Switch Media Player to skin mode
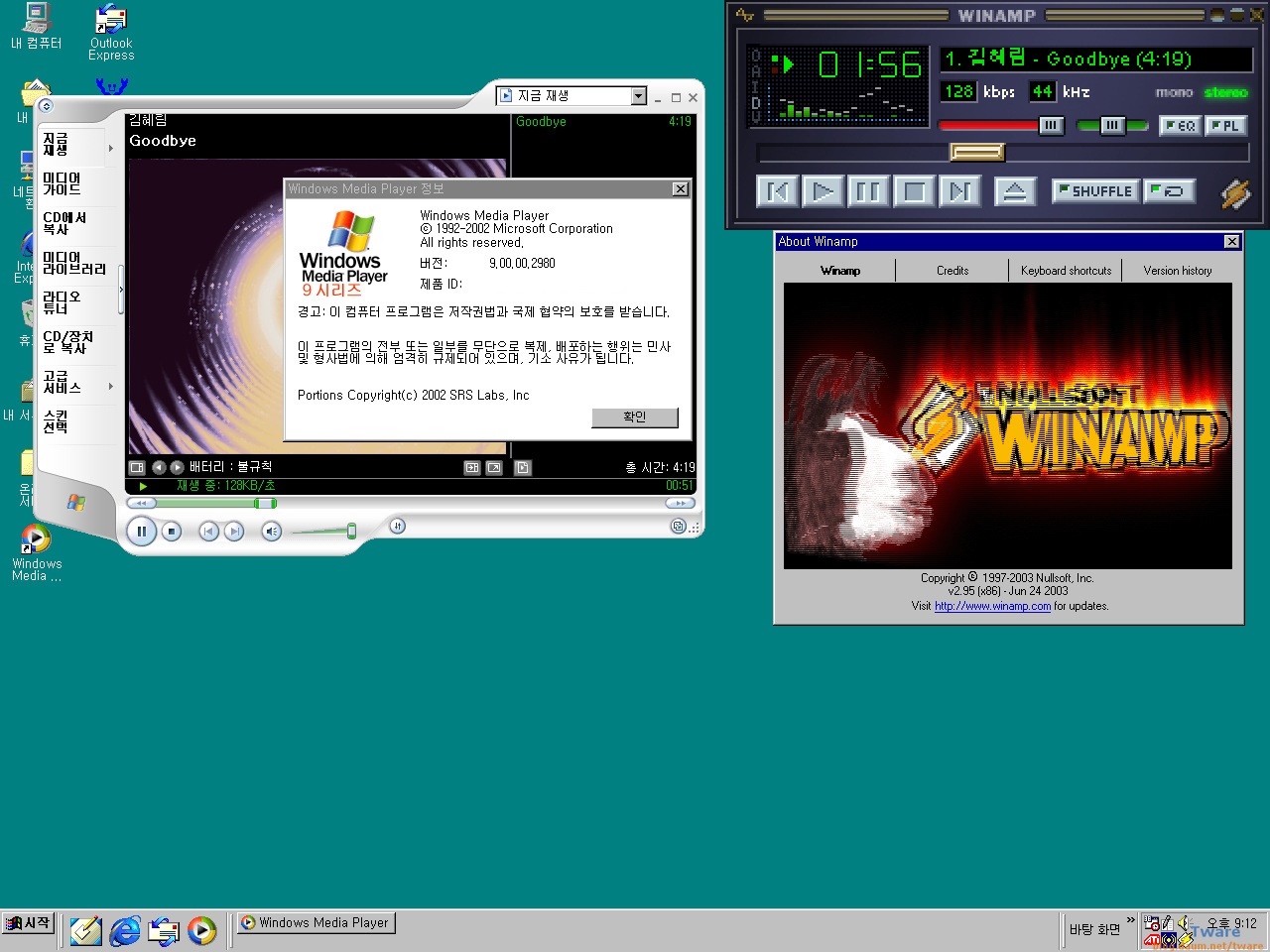The height and width of the screenshot is (952, 1270). click(679, 527)
